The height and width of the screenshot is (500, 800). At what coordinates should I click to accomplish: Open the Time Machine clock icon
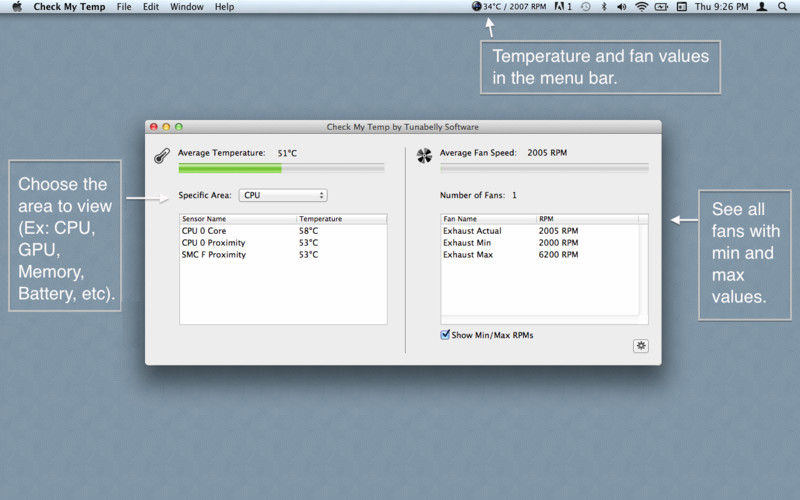coord(585,7)
